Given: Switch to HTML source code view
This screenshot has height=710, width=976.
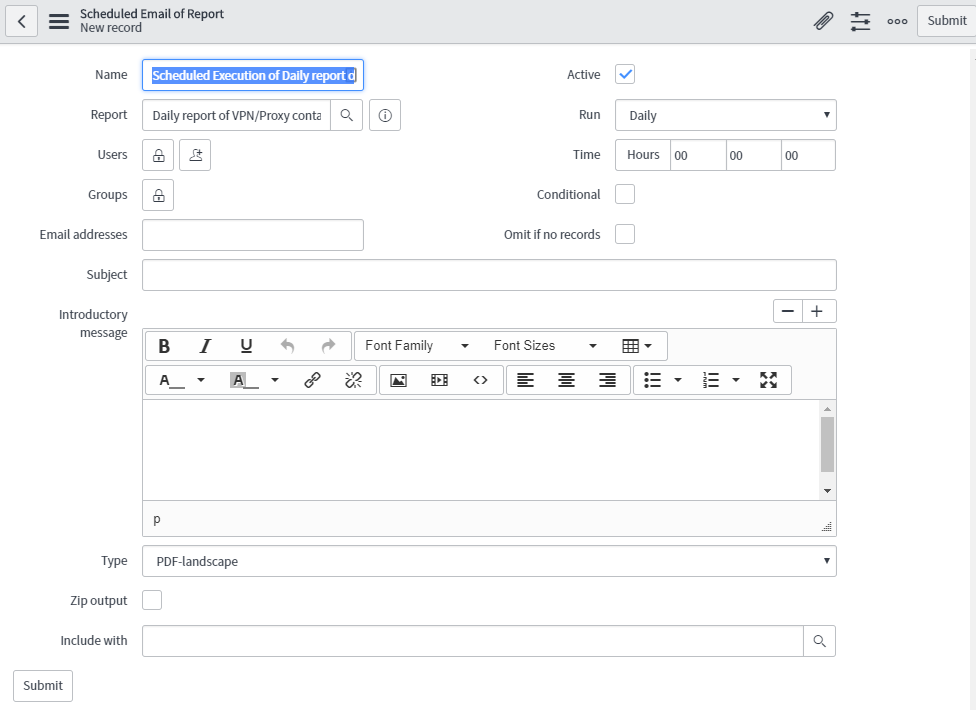Looking at the screenshot, I should coord(480,379).
